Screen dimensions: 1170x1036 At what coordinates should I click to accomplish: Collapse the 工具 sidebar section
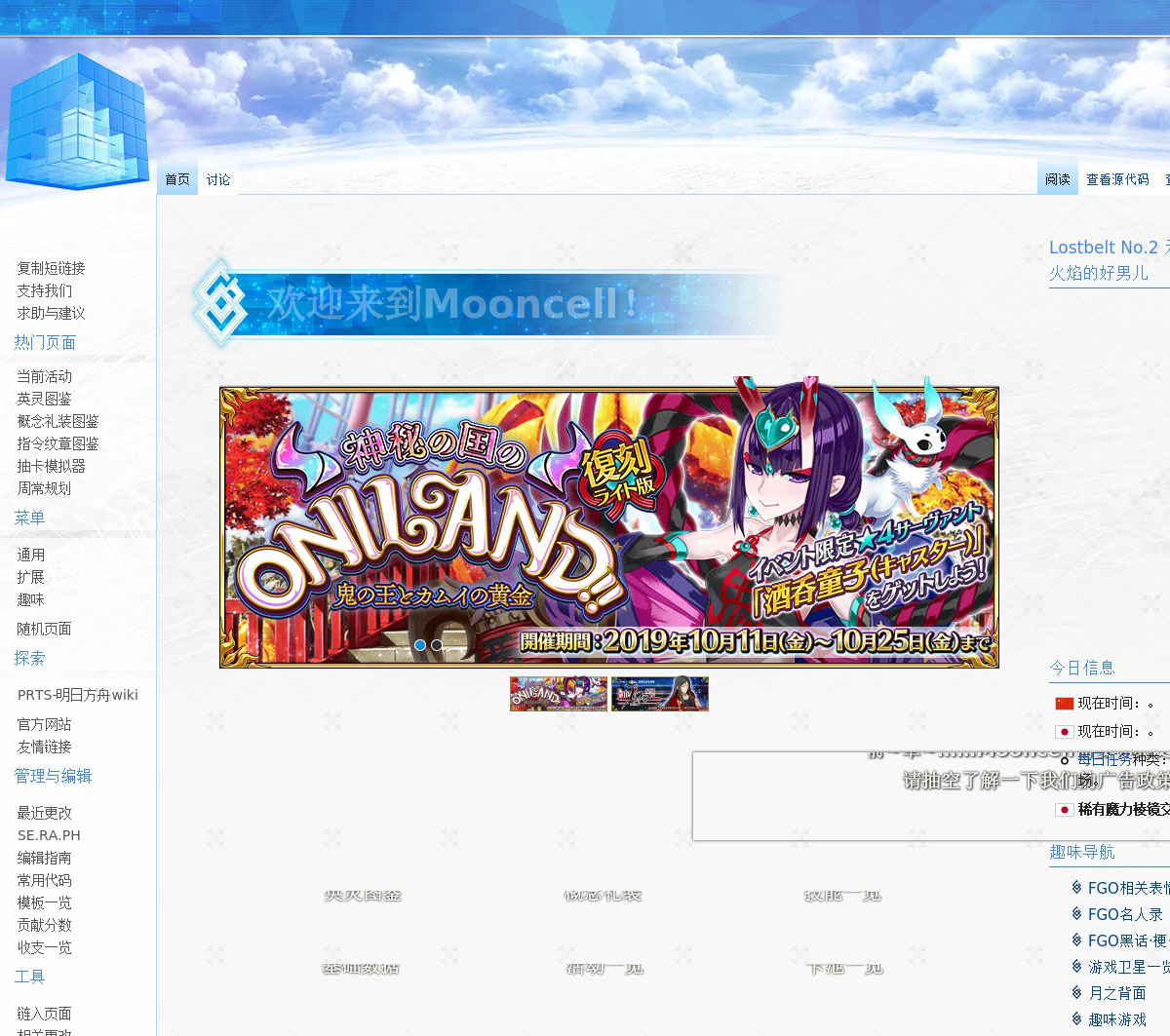[x=29, y=977]
